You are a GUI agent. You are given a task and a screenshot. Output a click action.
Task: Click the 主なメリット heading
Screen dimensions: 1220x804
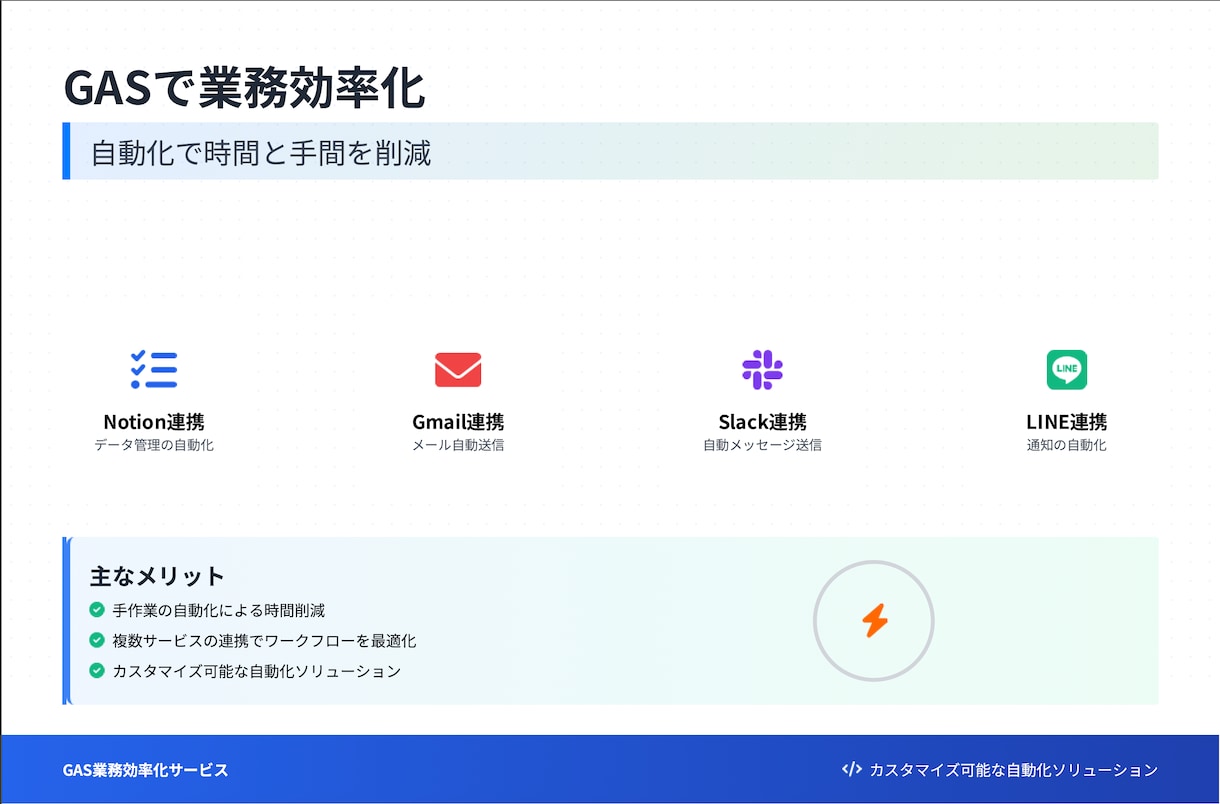157,576
